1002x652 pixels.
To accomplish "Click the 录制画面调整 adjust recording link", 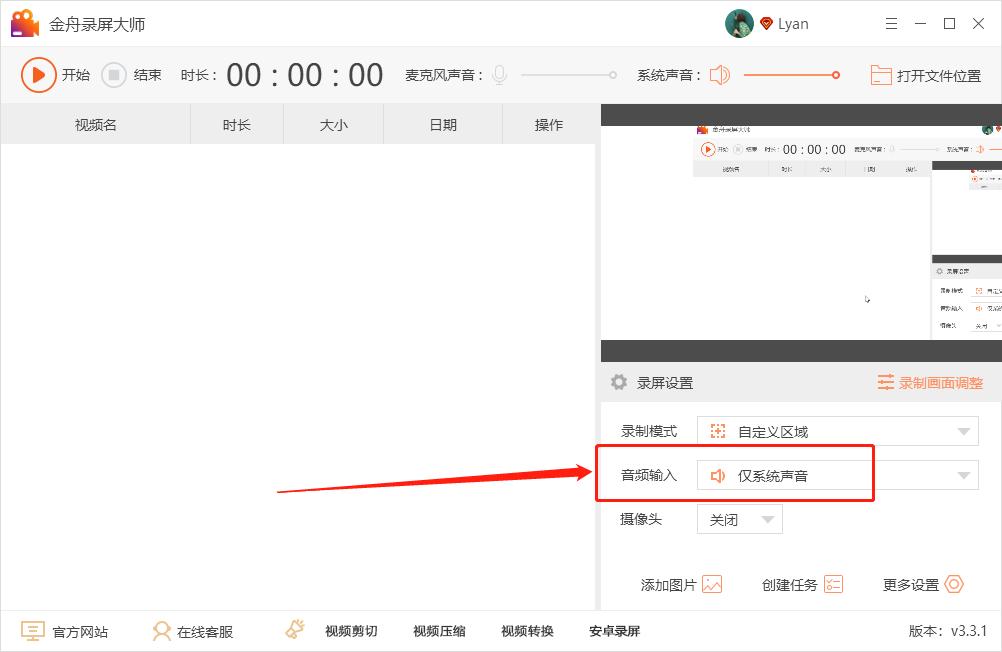I will (933, 382).
